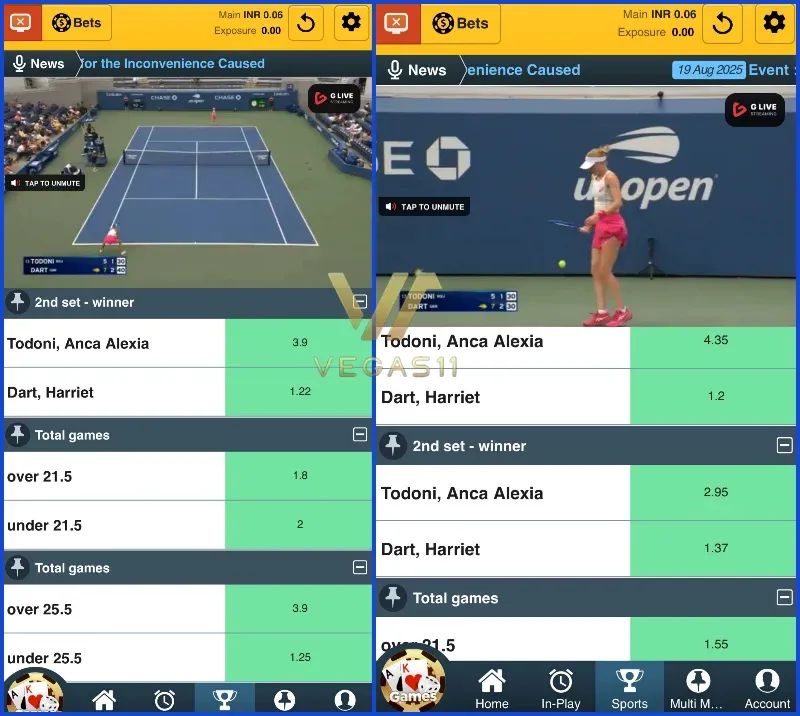This screenshot has height=716, width=800.
Task: Open the In-Play alarm clock tab
Action: (x=561, y=688)
